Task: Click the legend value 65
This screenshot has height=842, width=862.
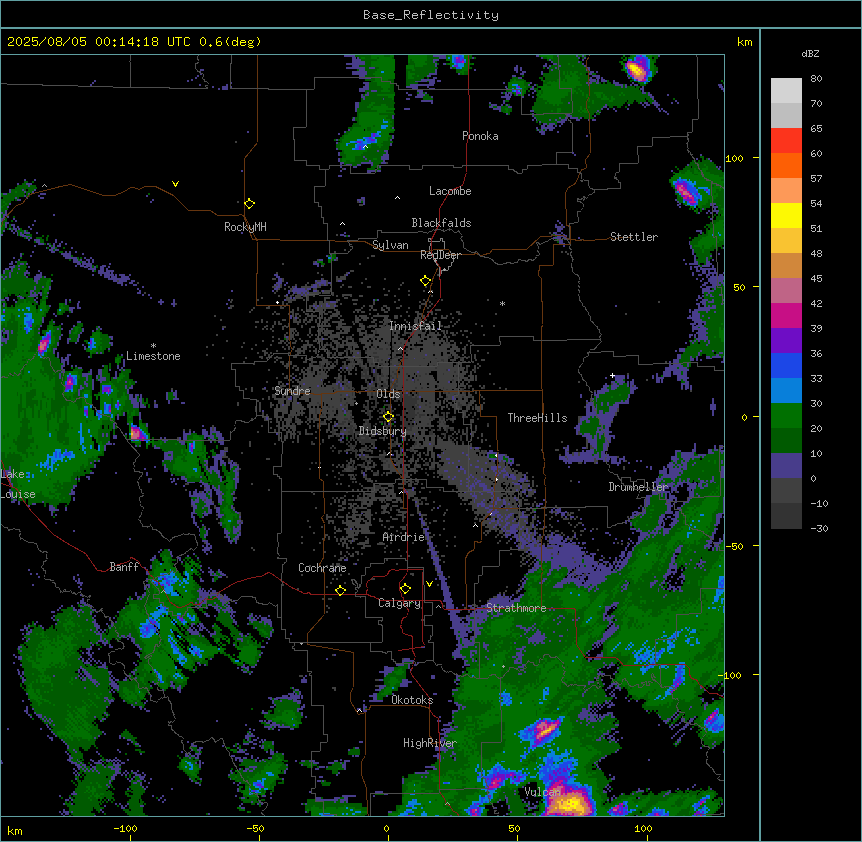Action: (816, 129)
